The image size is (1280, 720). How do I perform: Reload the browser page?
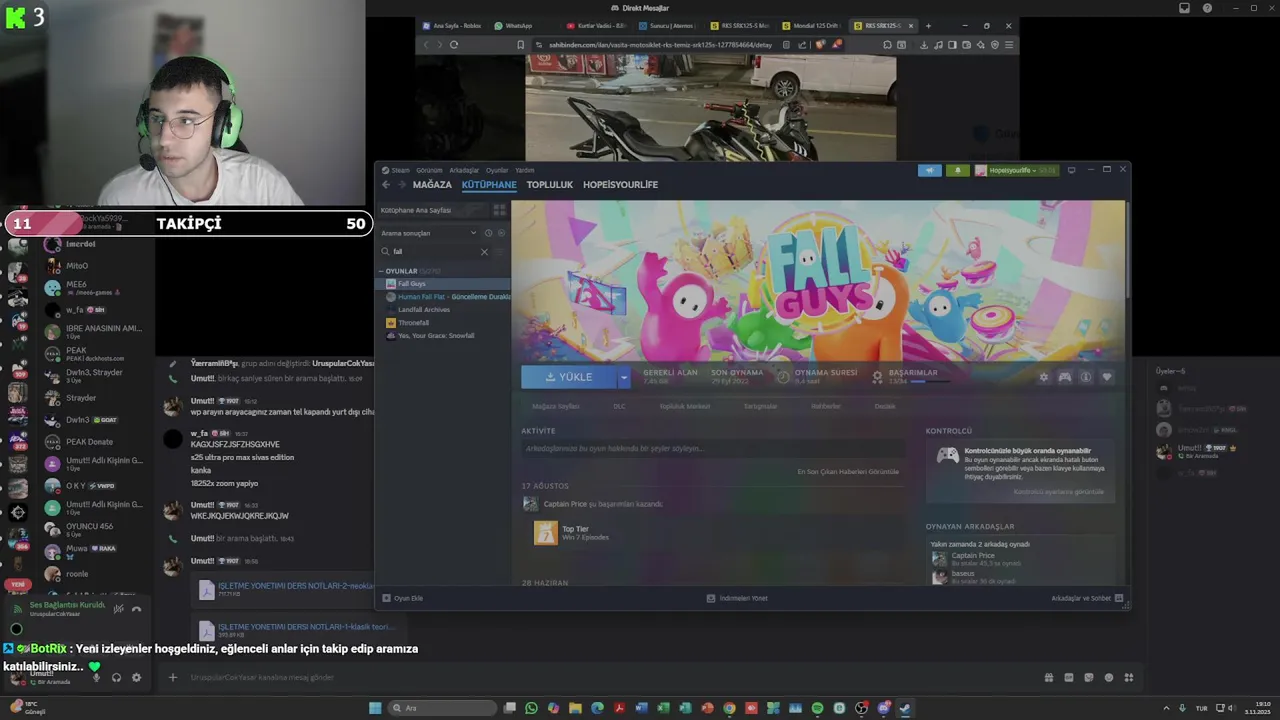pyautogui.click(x=454, y=45)
